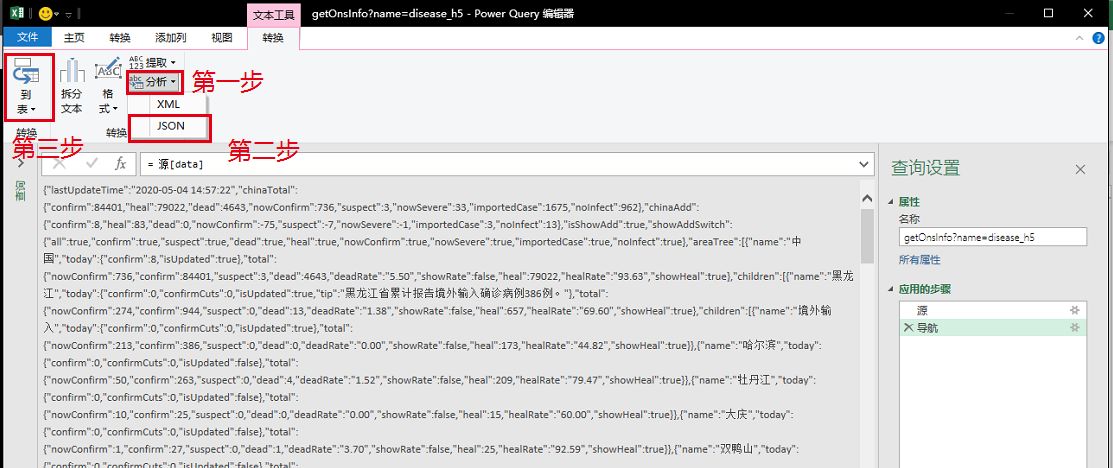Switch to the 视图 ribbon tab
Image resolution: width=1113 pixels, height=468 pixels.
[222, 38]
